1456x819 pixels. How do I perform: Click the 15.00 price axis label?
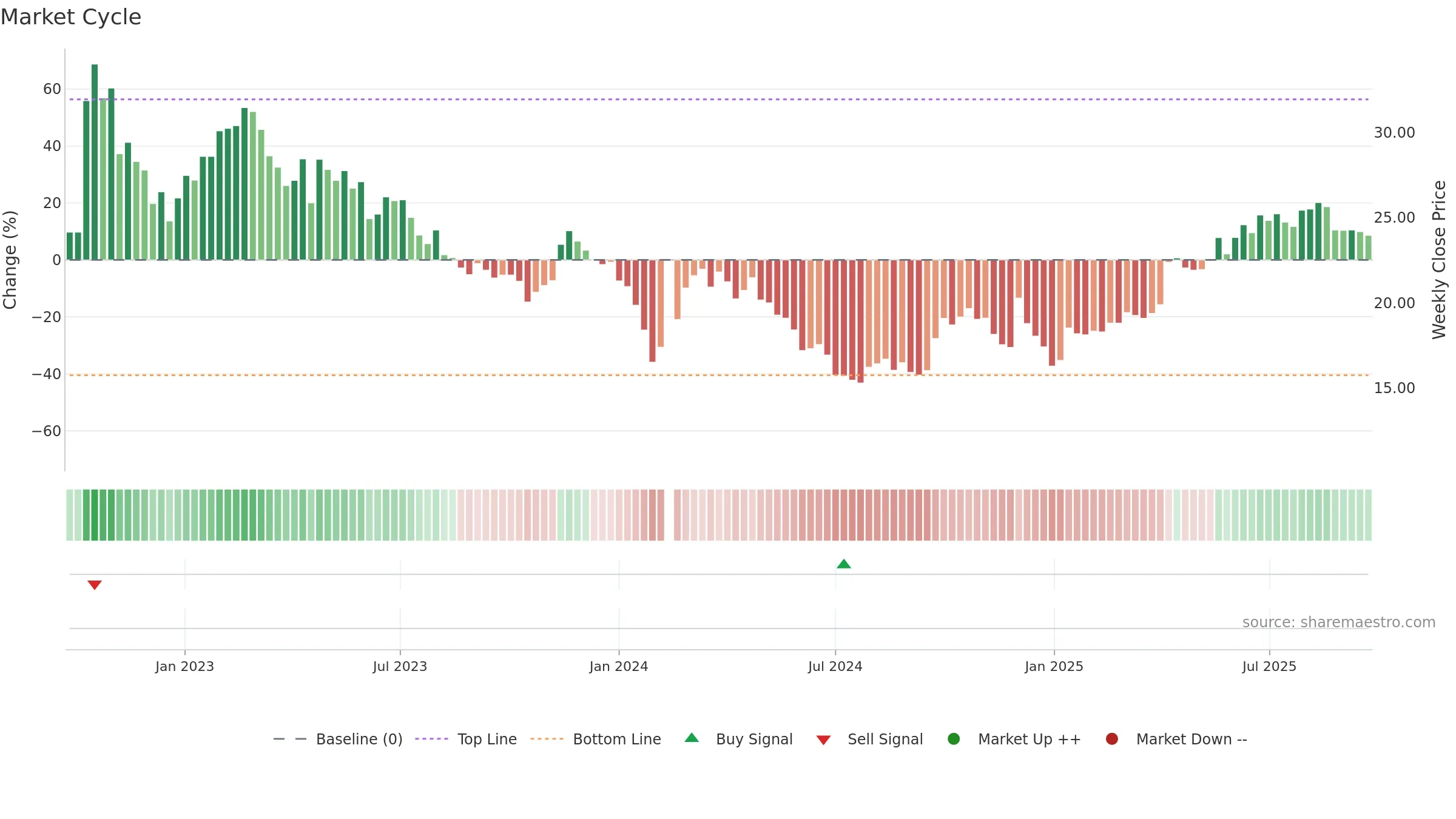(x=1394, y=388)
